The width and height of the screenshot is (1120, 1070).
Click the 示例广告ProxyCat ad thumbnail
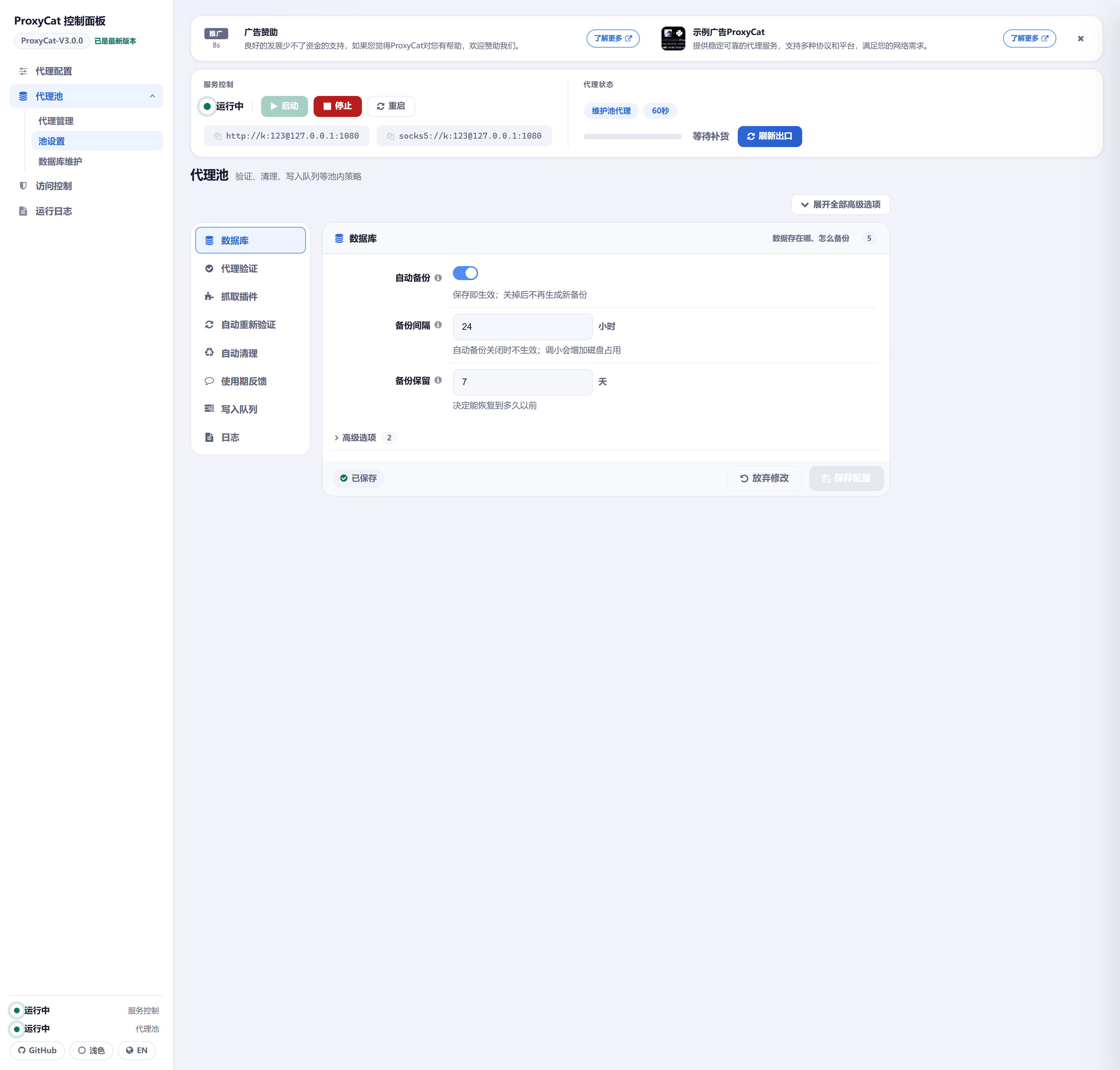(673, 38)
